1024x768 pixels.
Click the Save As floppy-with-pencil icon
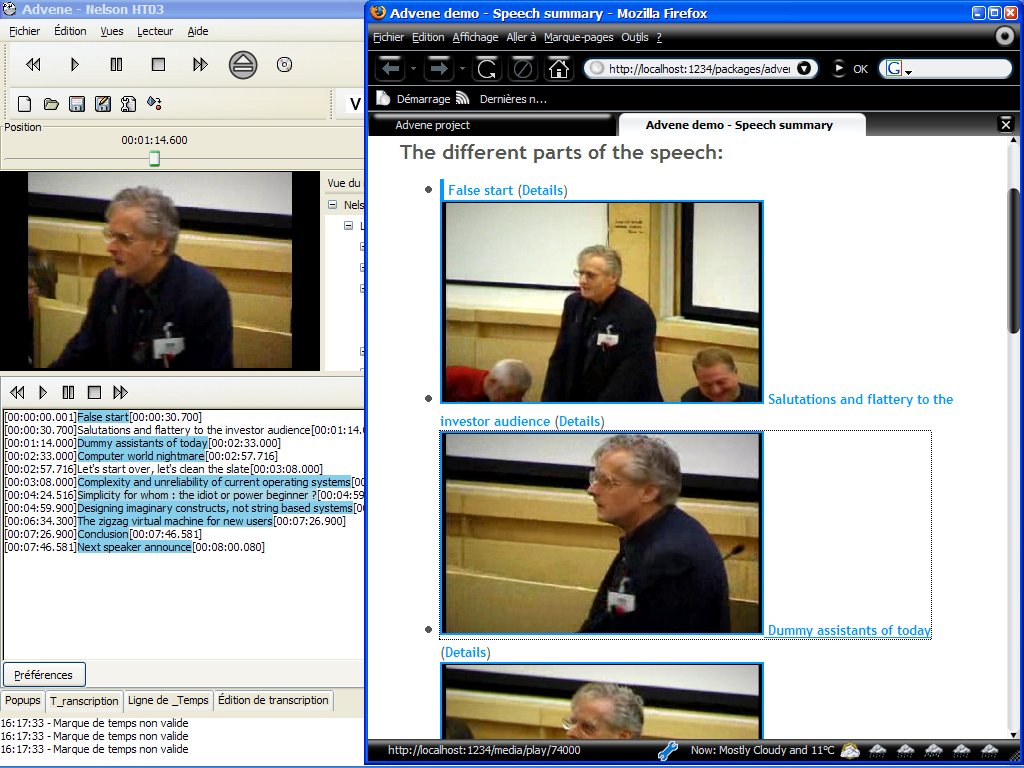tap(103, 104)
